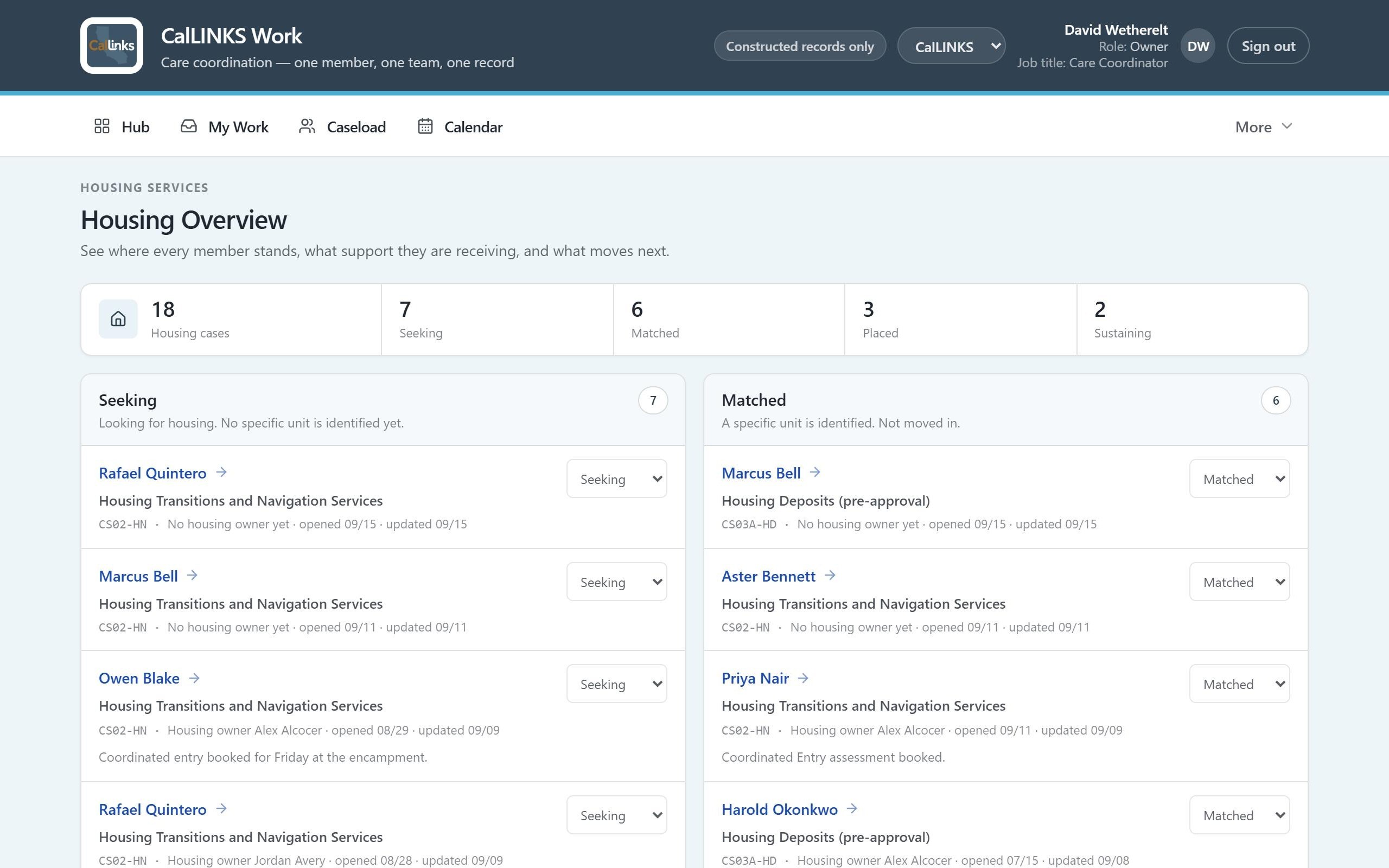Open the Calendar page
Image resolution: width=1389 pixels, height=868 pixels.
pos(460,127)
